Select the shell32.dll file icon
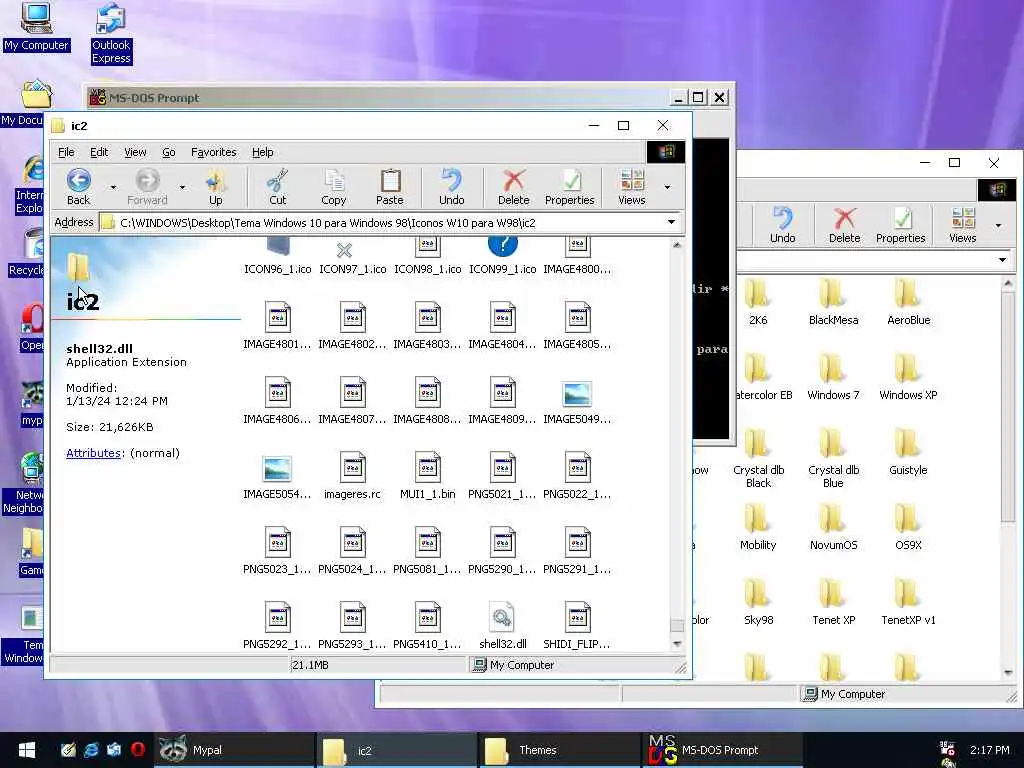This screenshot has height=768, width=1024. [x=502, y=616]
